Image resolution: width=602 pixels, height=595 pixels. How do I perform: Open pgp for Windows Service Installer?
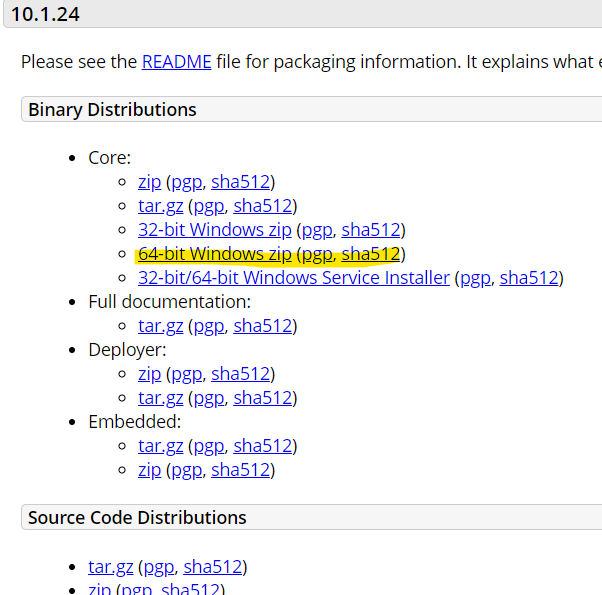475,278
